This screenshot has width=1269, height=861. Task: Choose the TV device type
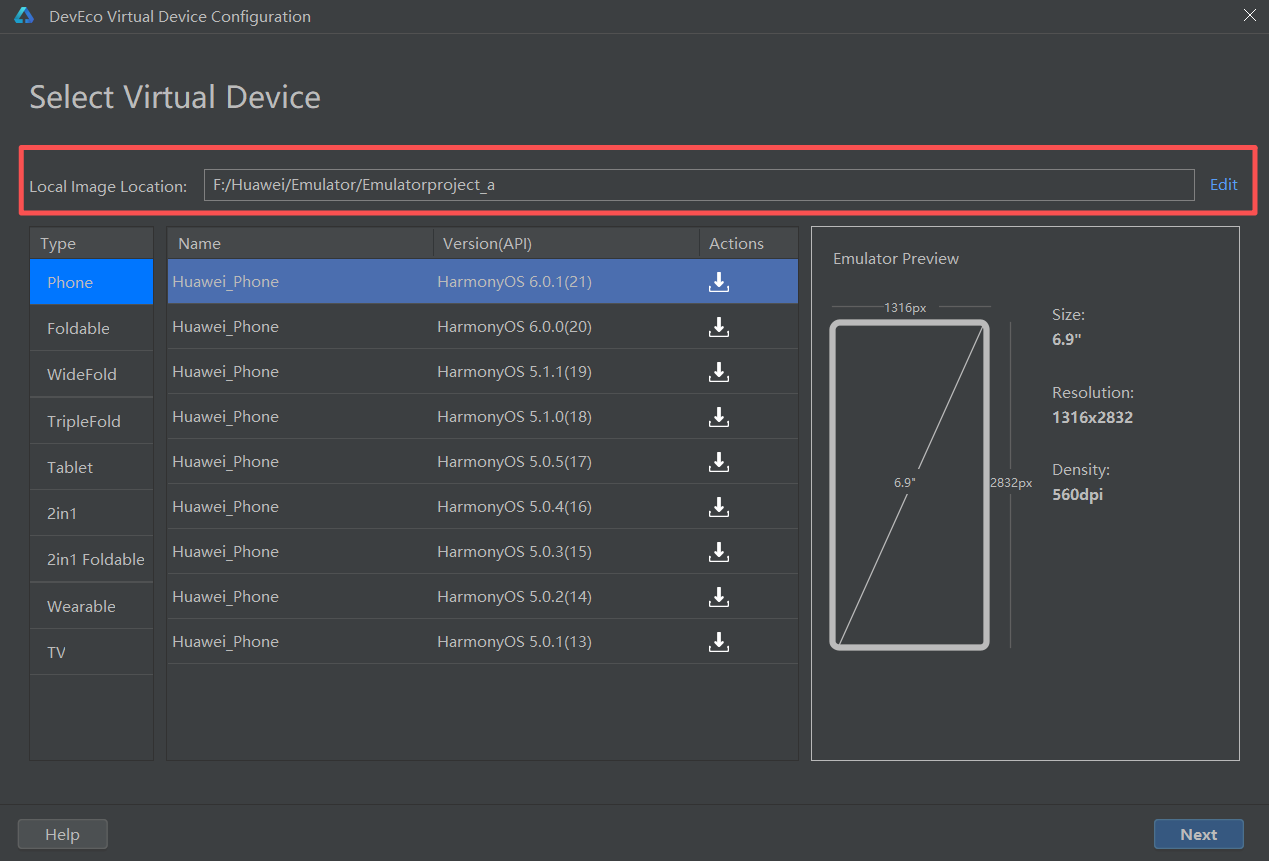(91, 652)
